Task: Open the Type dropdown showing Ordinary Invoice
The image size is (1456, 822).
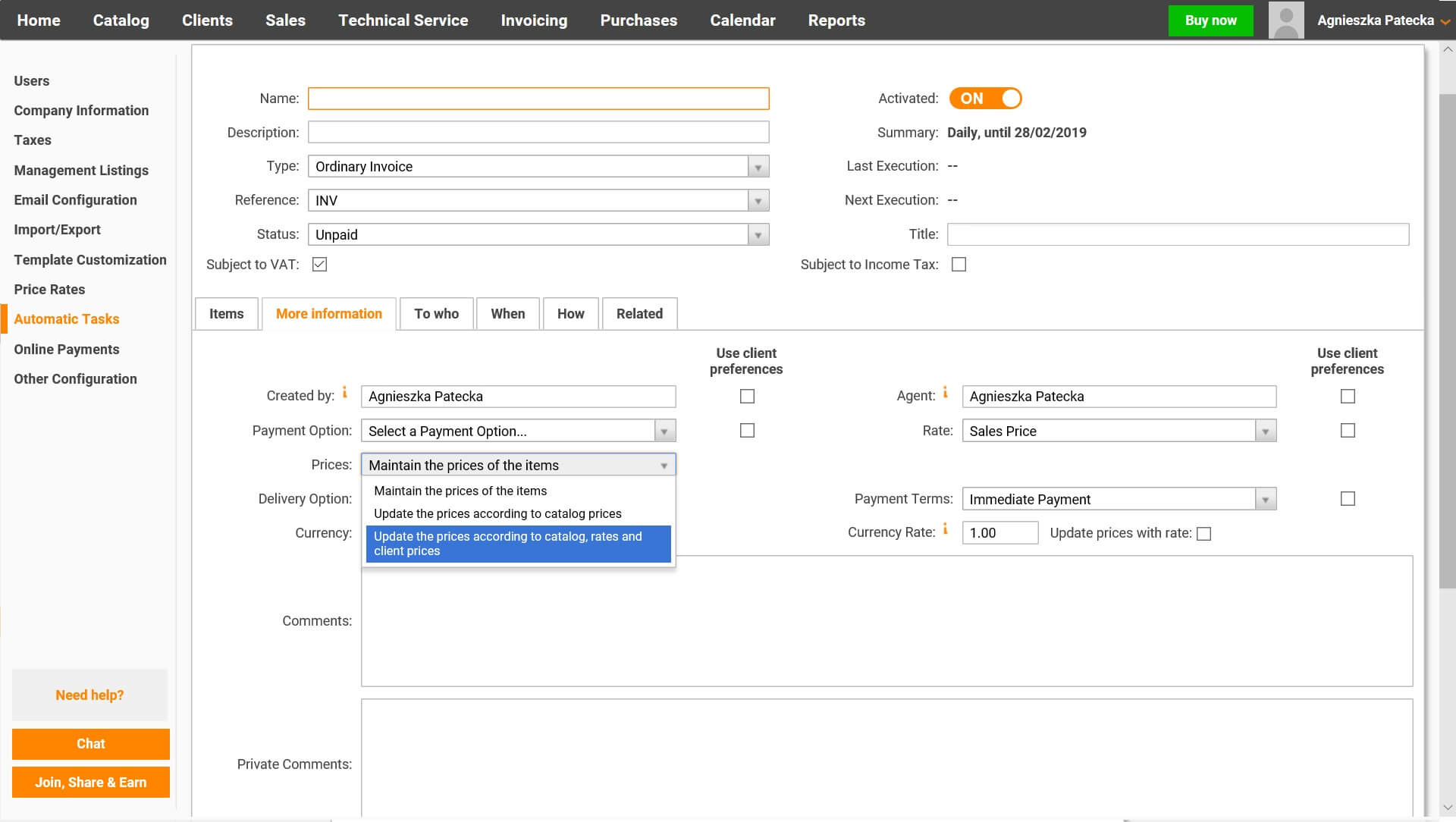Action: tap(538, 167)
